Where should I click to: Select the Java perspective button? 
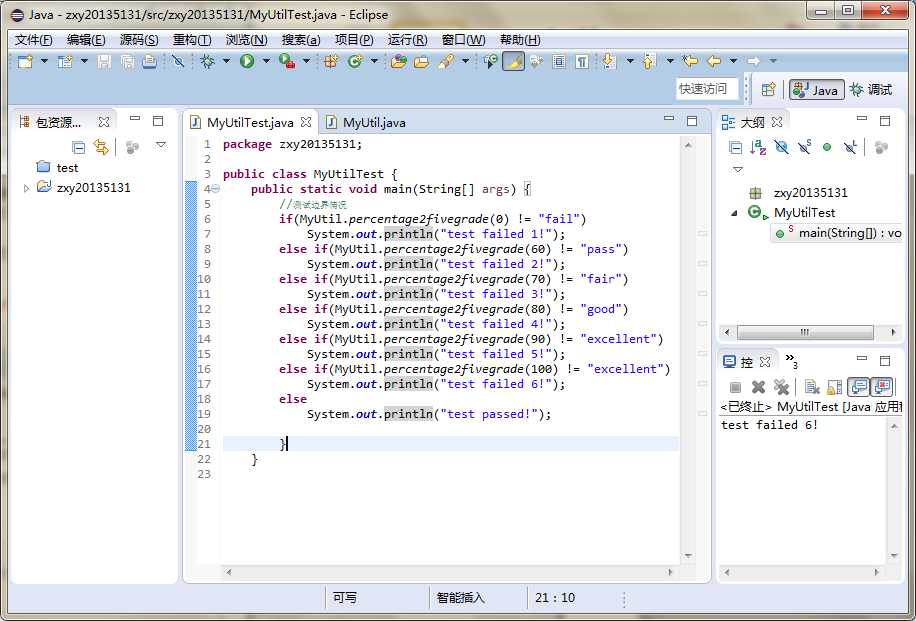pos(816,90)
